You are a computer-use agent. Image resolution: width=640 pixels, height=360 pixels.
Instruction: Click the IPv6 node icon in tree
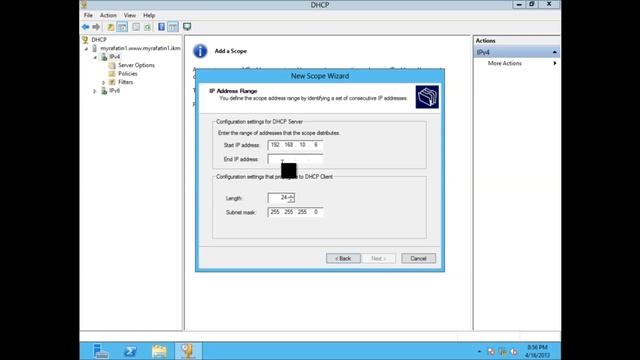(x=104, y=91)
